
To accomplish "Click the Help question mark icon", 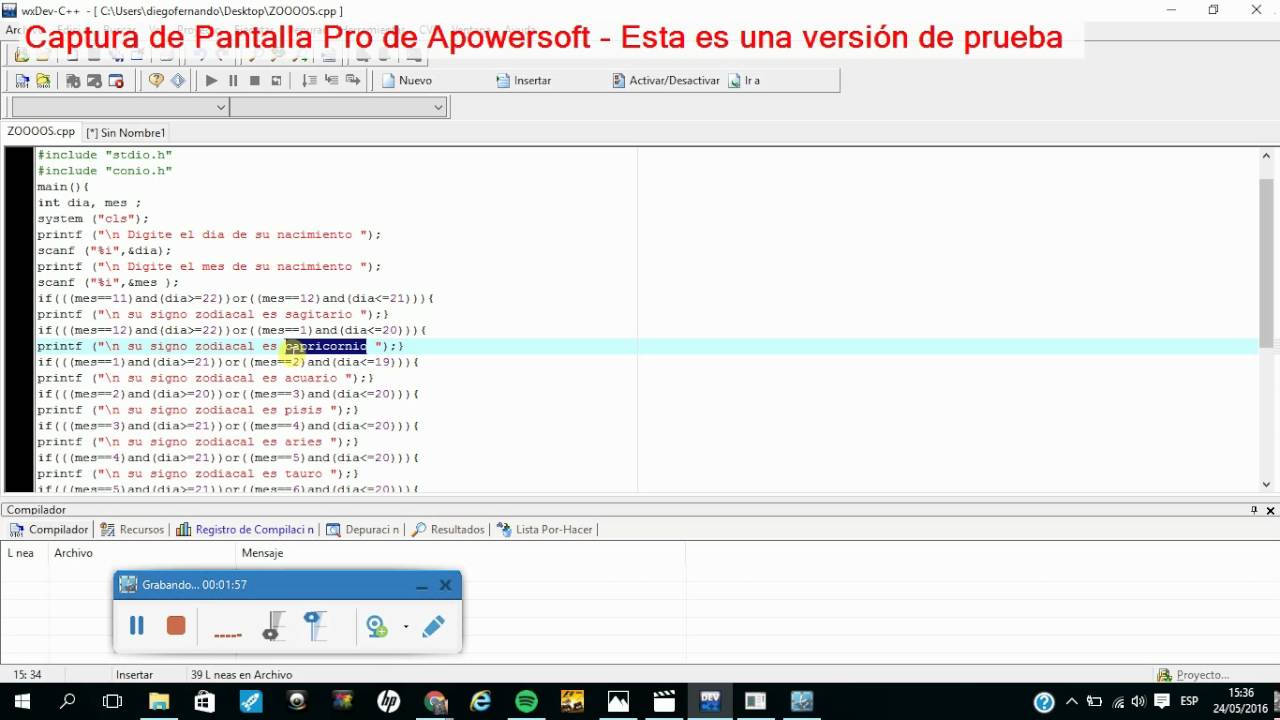I will click(x=156, y=81).
